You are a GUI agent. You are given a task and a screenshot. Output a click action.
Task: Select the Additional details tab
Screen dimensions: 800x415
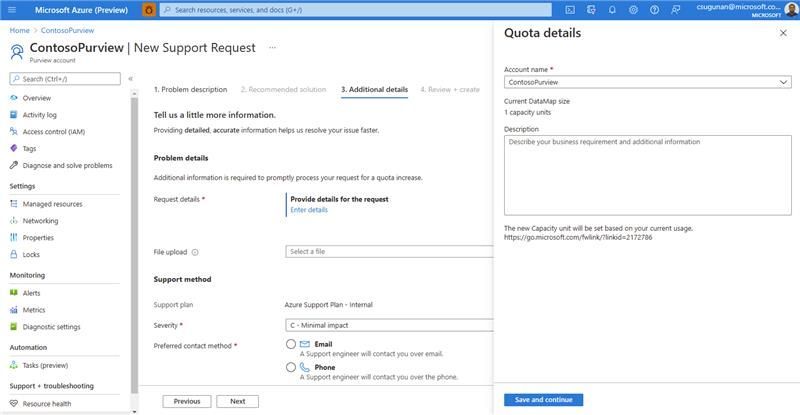pyautogui.click(x=374, y=89)
